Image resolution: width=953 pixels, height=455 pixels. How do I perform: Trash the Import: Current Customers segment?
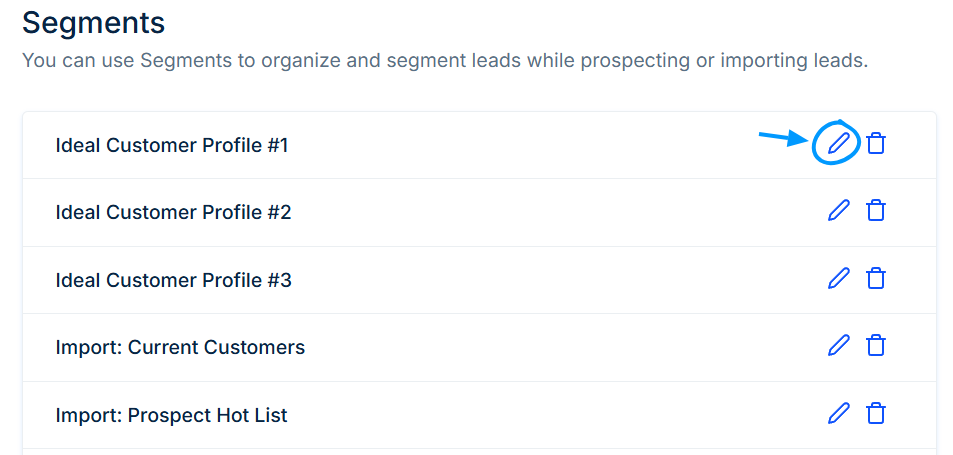tap(876, 345)
